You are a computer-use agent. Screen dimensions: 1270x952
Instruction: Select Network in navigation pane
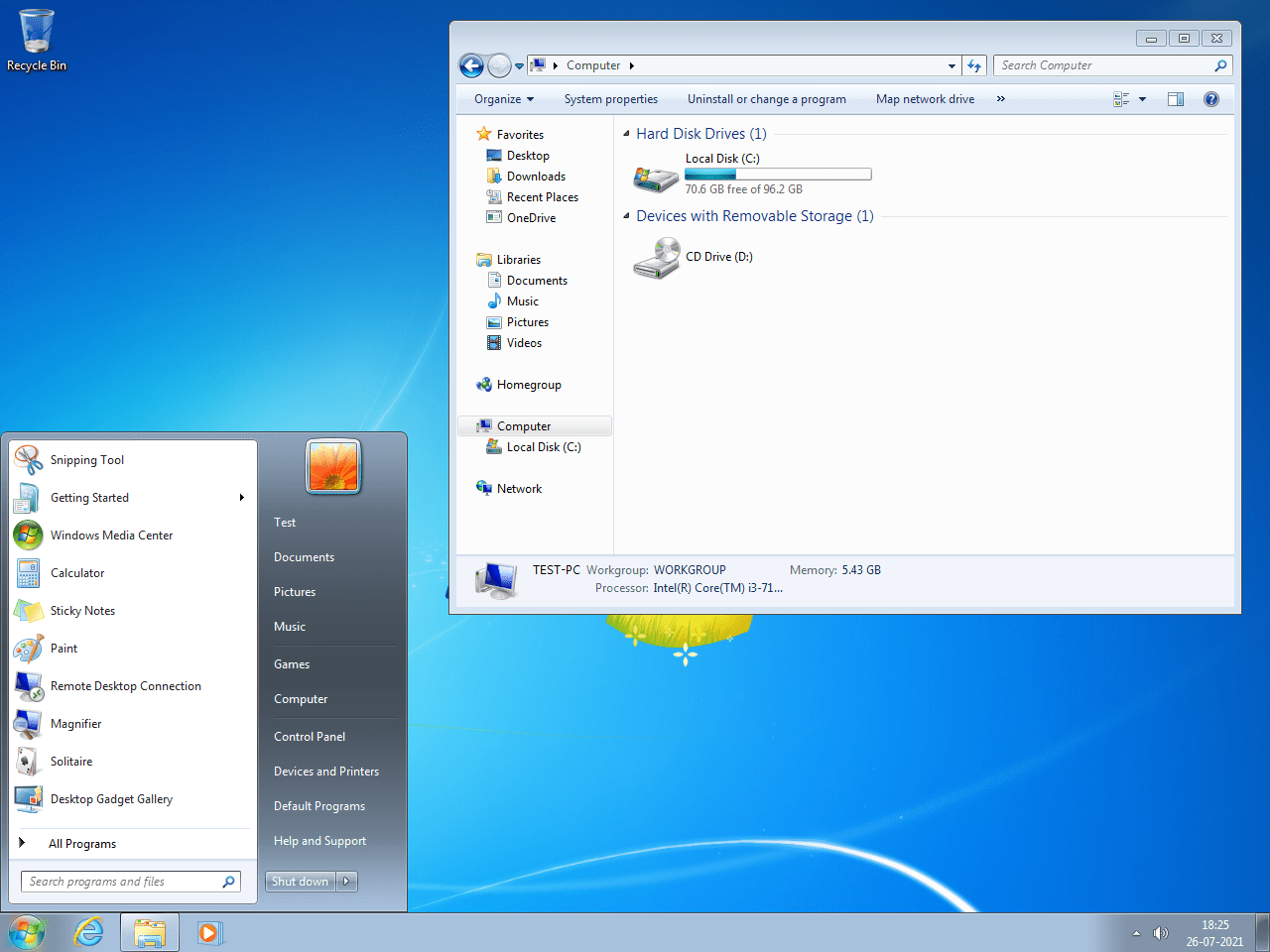(519, 489)
